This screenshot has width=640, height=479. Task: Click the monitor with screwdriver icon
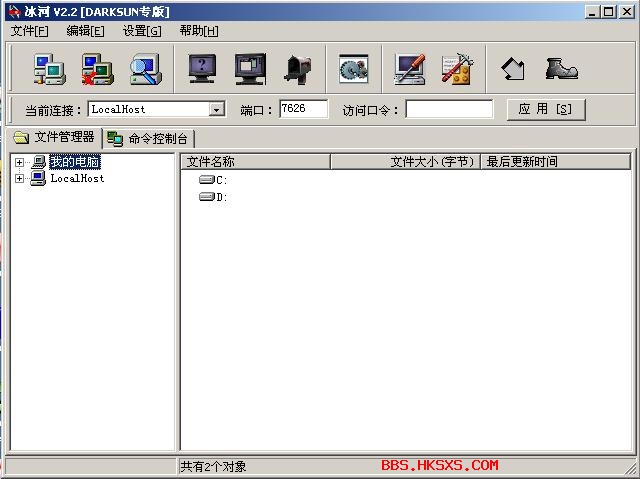(410, 69)
